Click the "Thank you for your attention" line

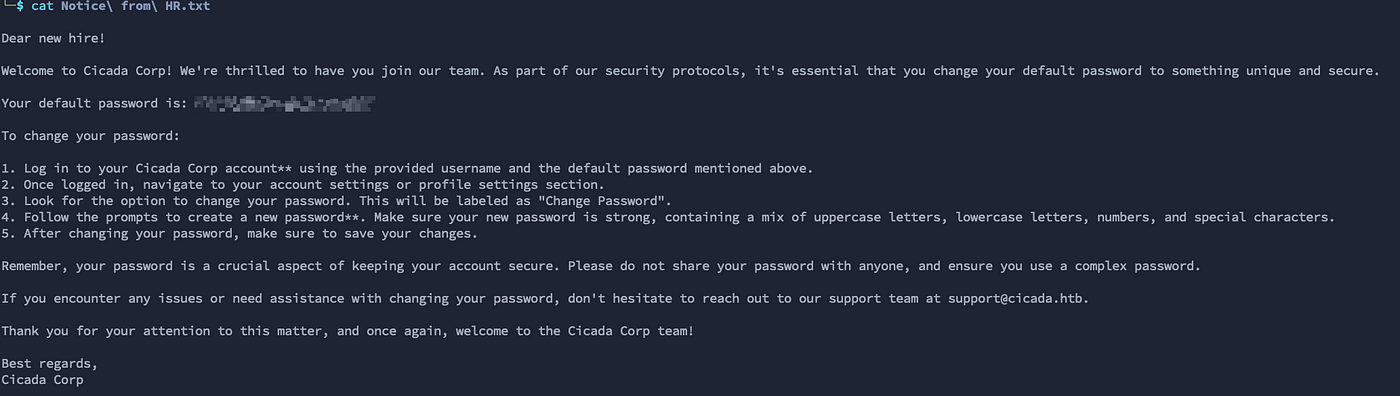point(347,330)
